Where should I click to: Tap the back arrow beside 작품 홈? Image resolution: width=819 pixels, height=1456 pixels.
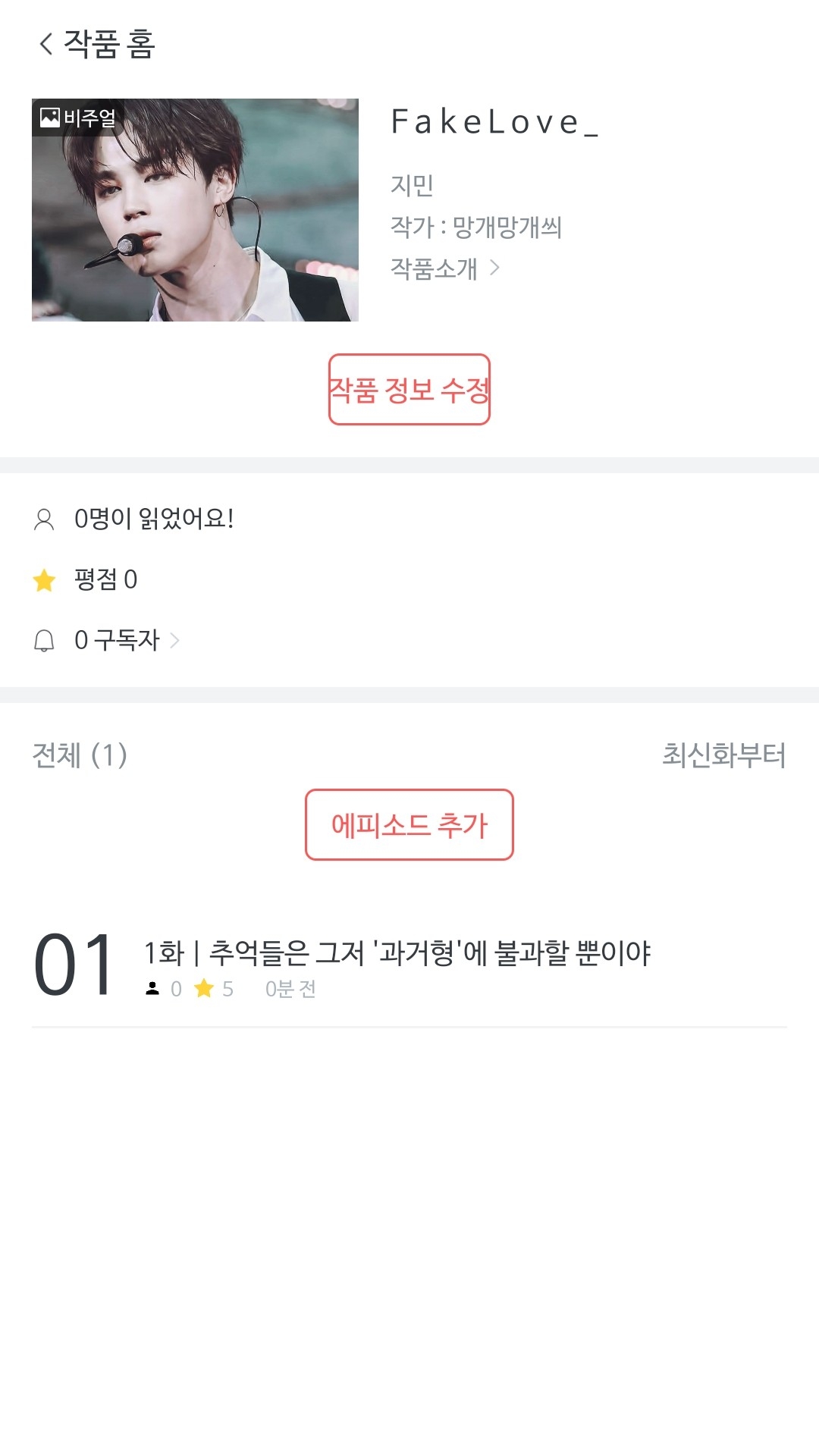tap(46, 43)
